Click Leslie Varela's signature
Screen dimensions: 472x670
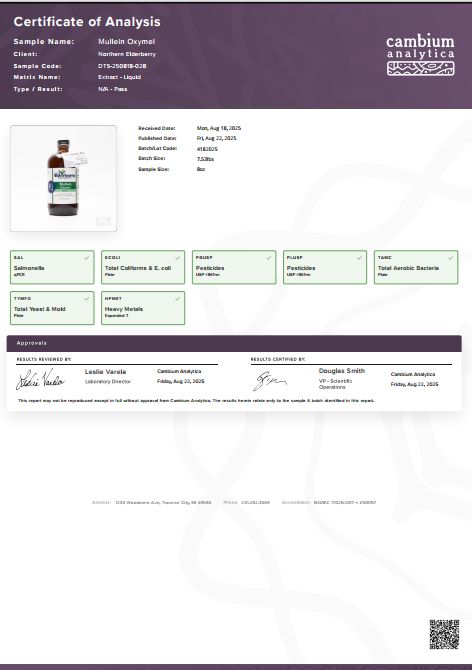pos(40,379)
